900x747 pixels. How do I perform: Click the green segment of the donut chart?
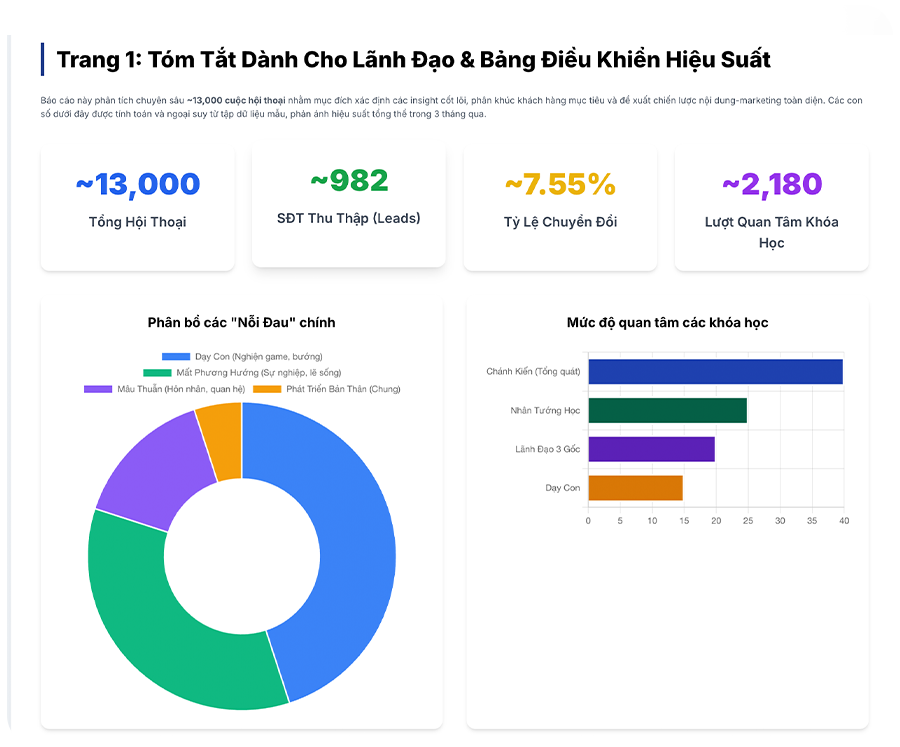coord(160,610)
